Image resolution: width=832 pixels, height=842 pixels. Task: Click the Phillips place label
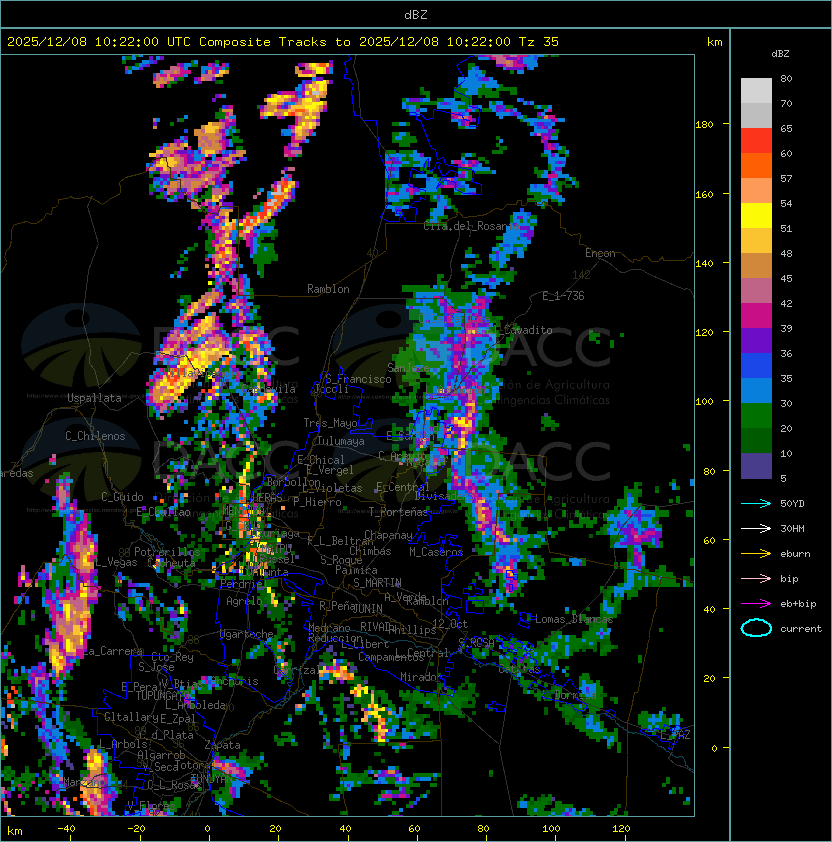pyautogui.click(x=412, y=630)
